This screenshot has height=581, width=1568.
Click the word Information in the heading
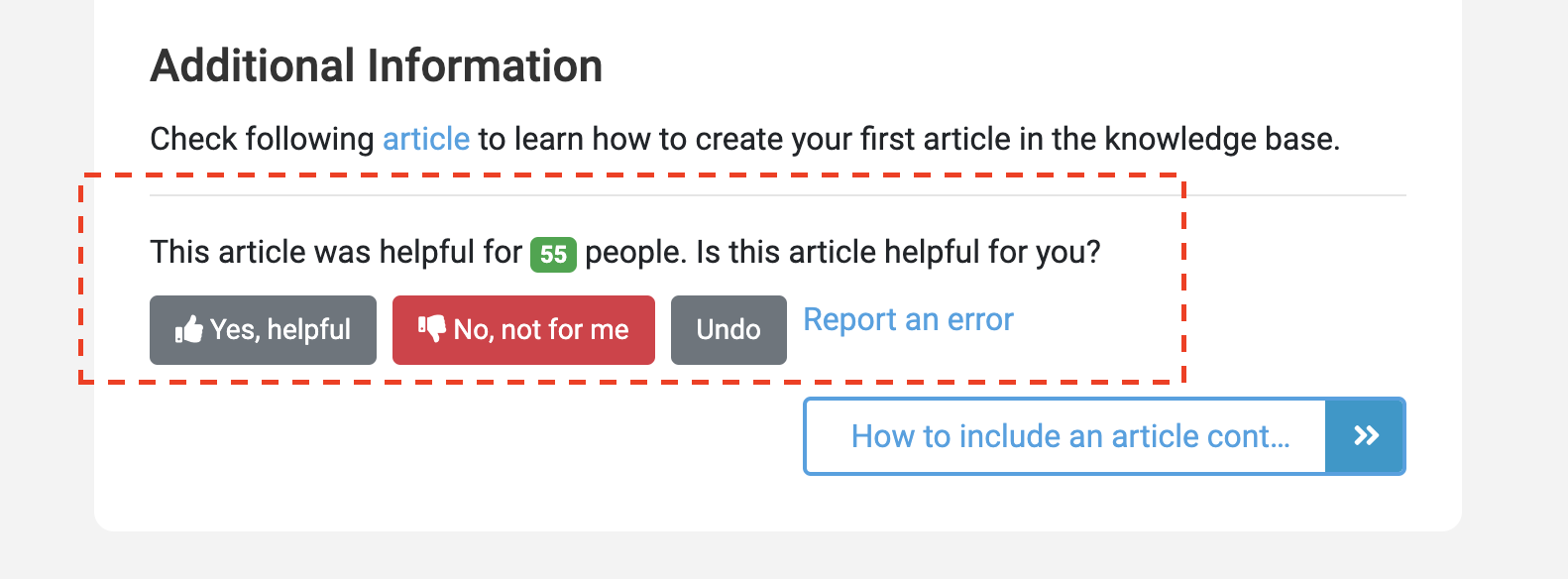[x=485, y=66]
